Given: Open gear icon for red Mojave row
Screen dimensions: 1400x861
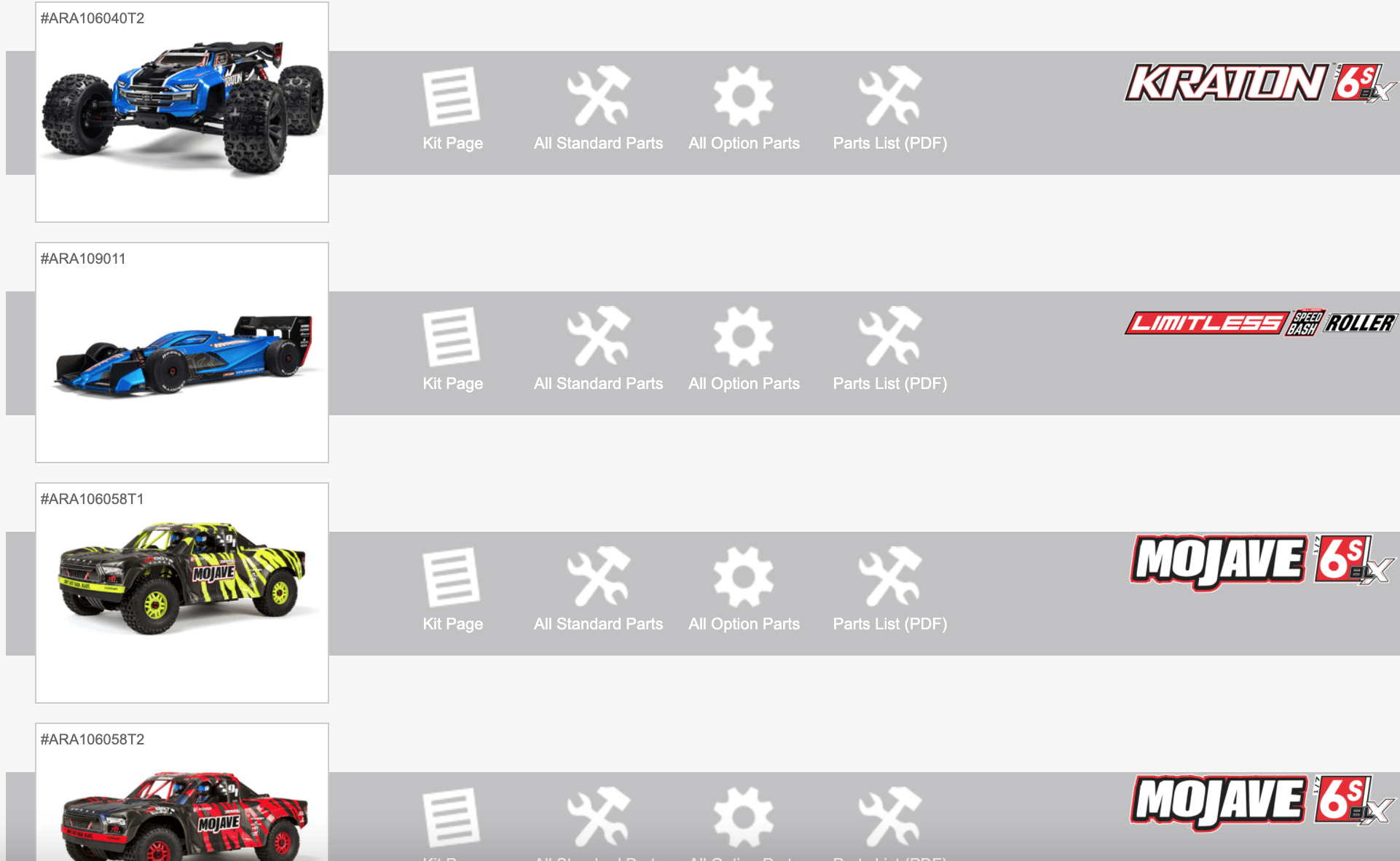Looking at the screenshot, I should [744, 817].
